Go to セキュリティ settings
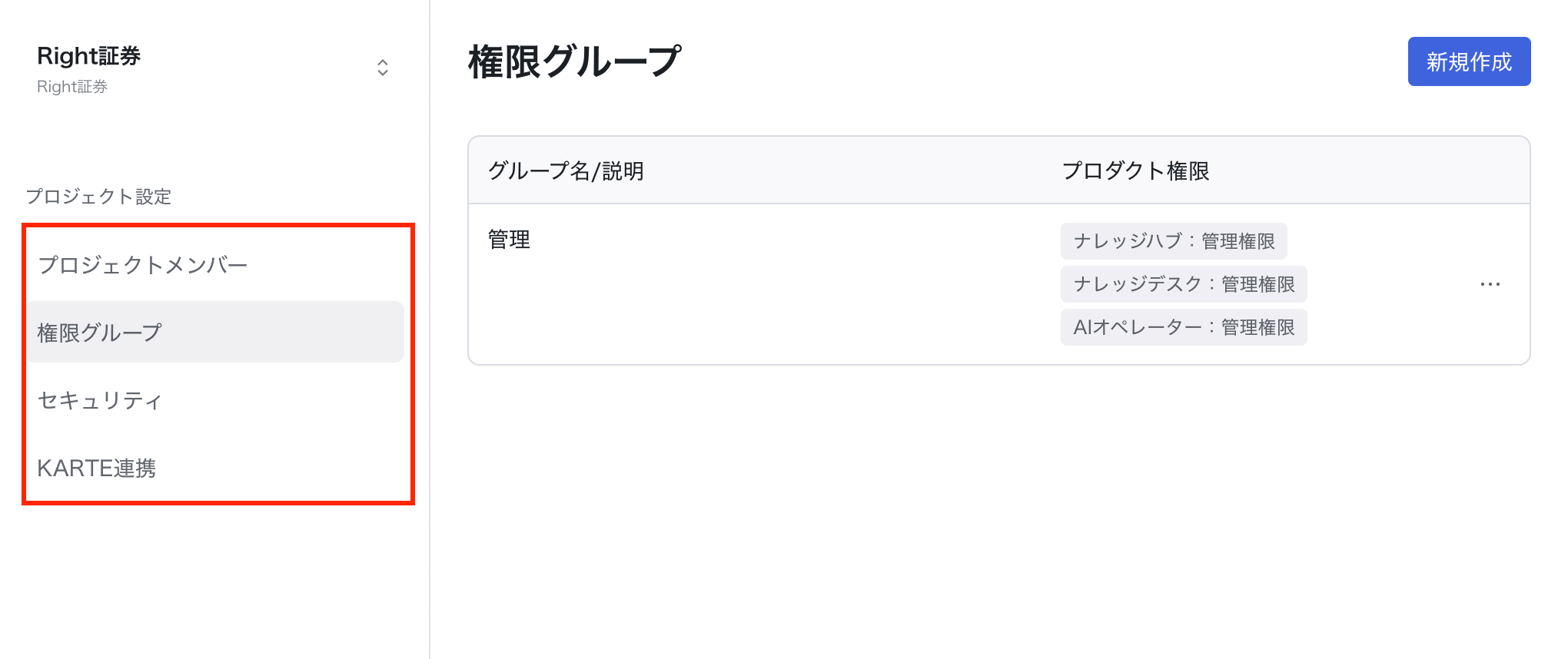 click(x=215, y=400)
